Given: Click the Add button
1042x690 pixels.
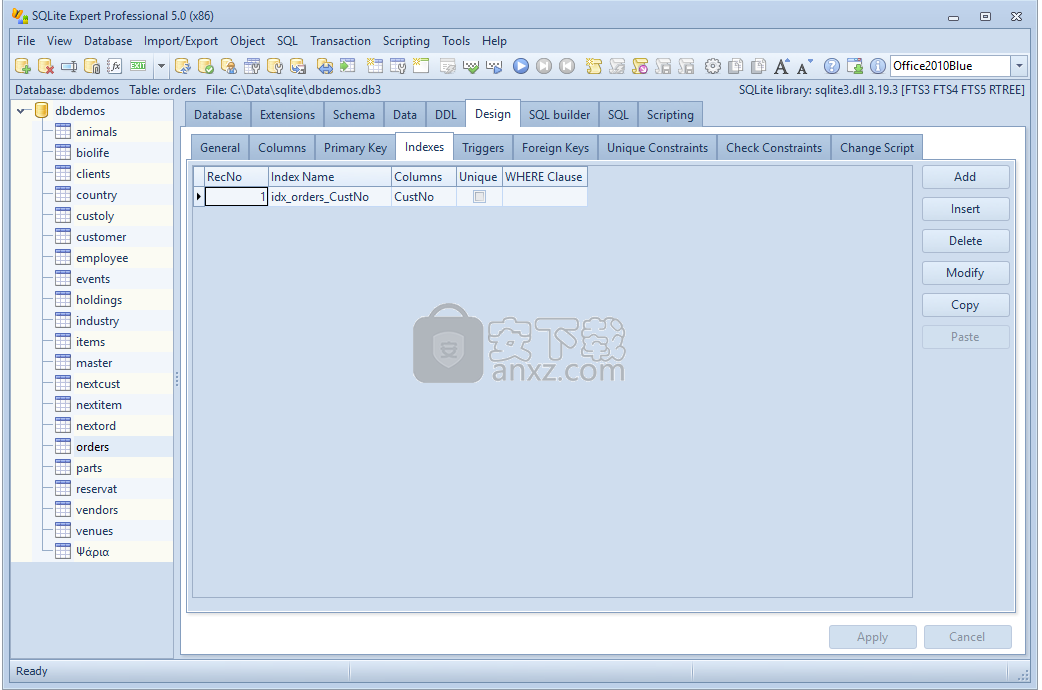Looking at the screenshot, I should point(966,177).
